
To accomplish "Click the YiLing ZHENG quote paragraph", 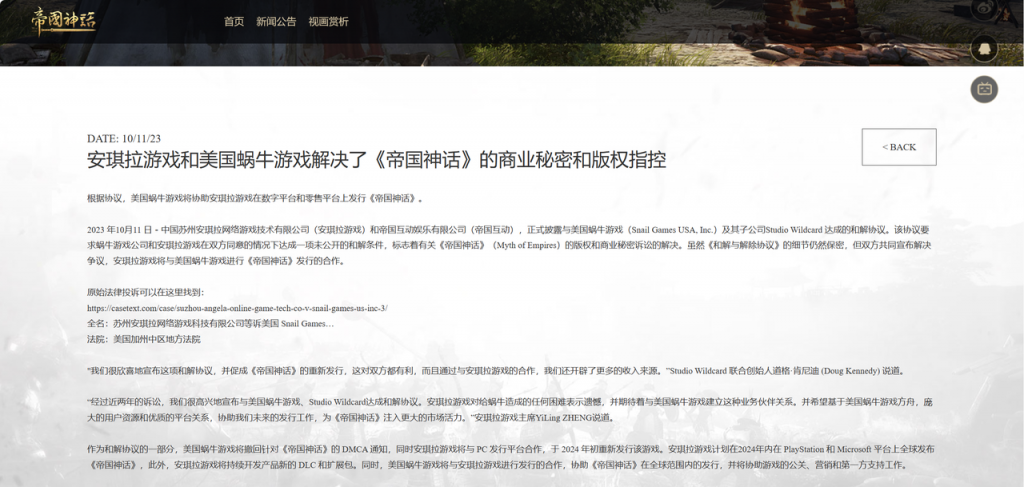I will coord(509,410).
